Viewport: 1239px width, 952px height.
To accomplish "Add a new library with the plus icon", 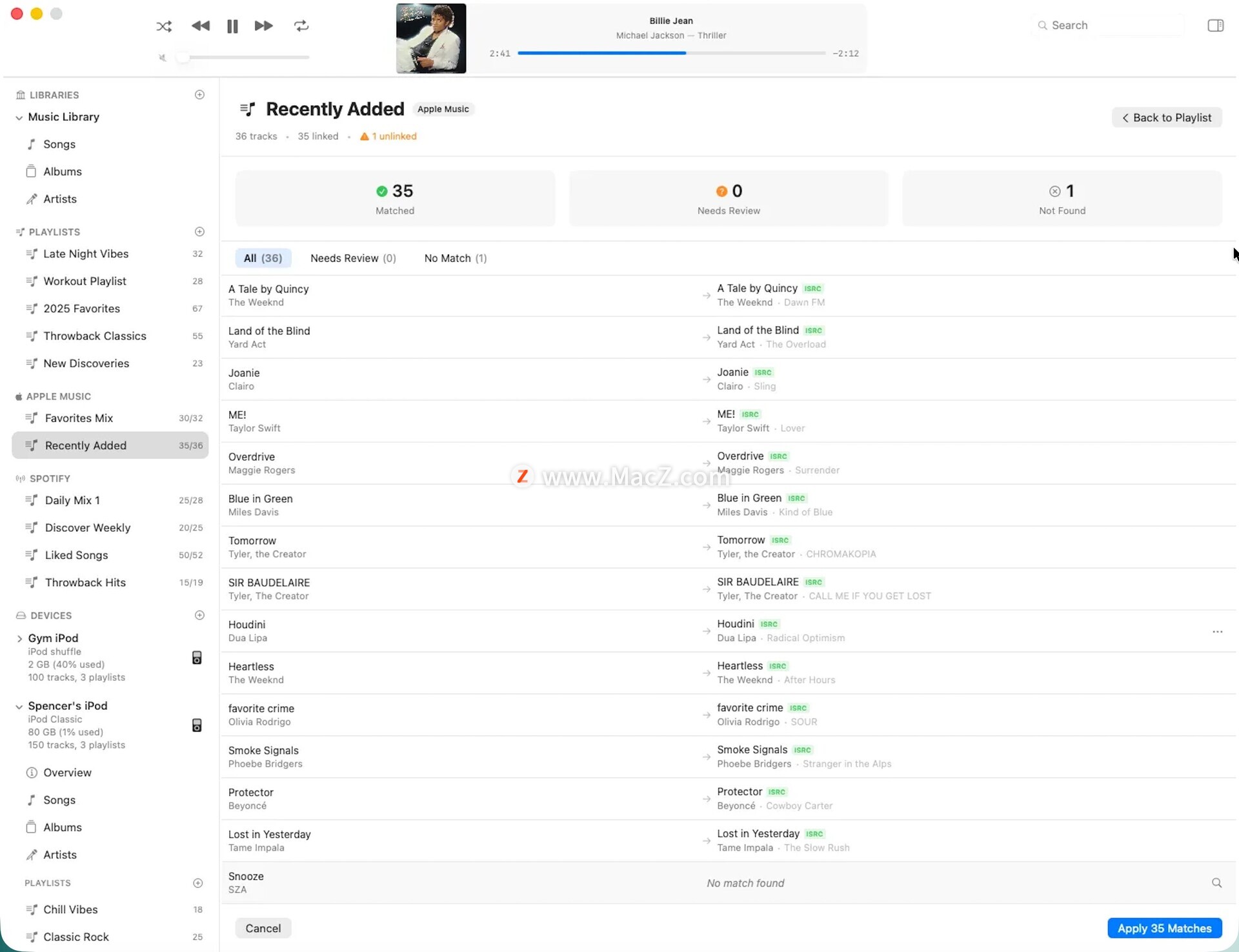I will point(199,95).
